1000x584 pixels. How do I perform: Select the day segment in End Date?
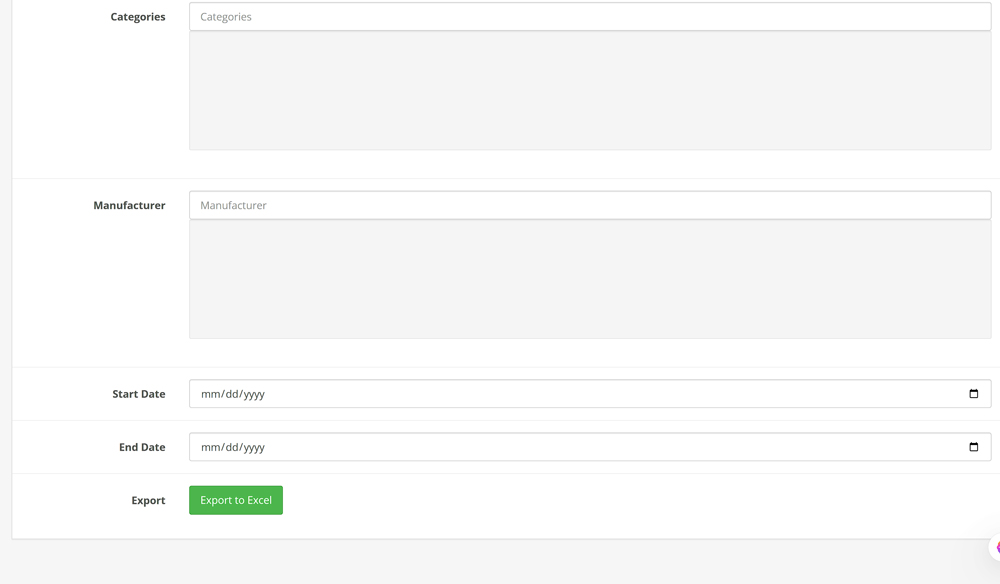(230, 447)
